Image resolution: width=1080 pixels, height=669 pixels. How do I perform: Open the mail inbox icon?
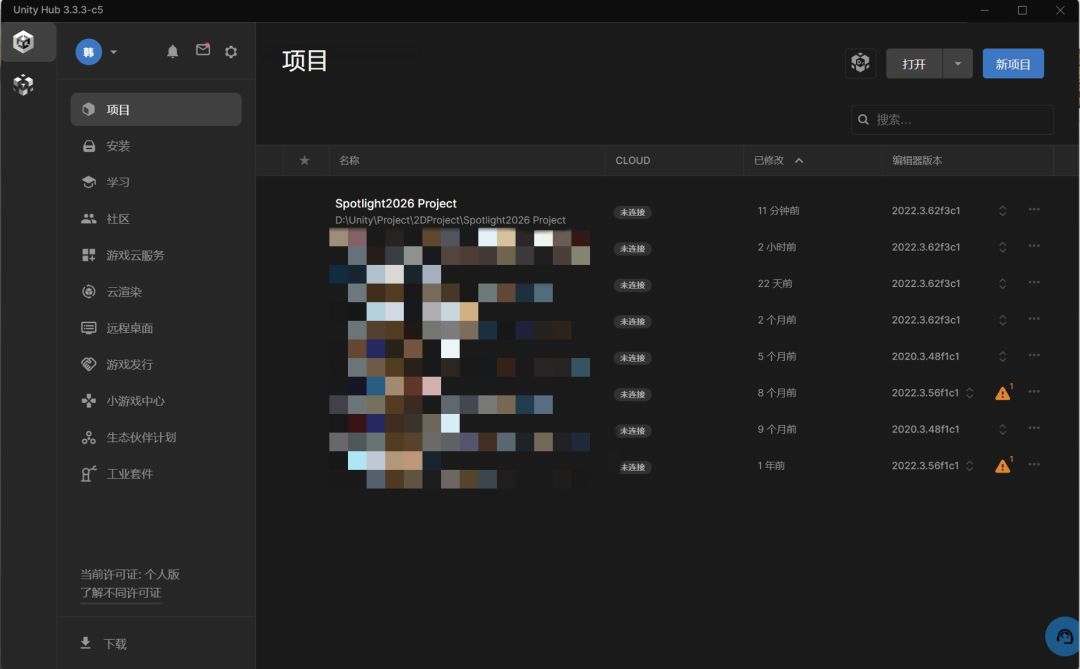pyautogui.click(x=202, y=50)
